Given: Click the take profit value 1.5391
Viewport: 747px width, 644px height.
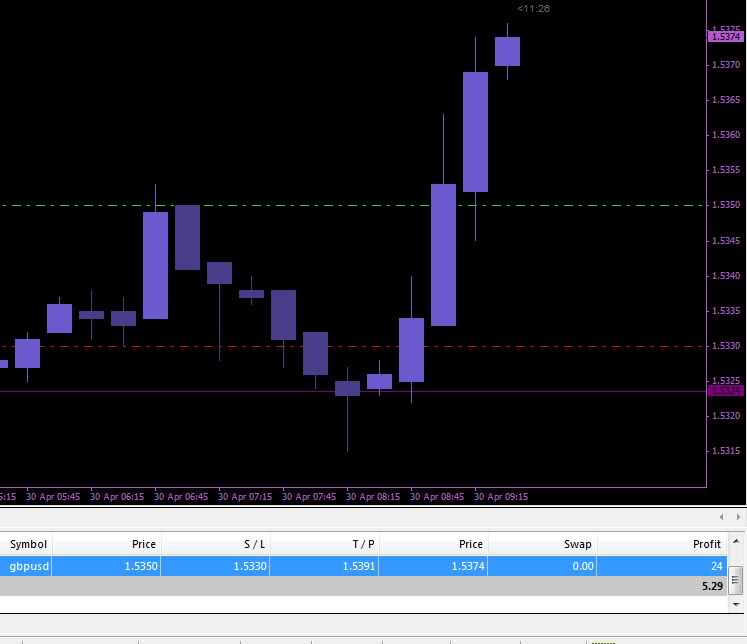Looking at the screenshot, I should pos(359,566).
